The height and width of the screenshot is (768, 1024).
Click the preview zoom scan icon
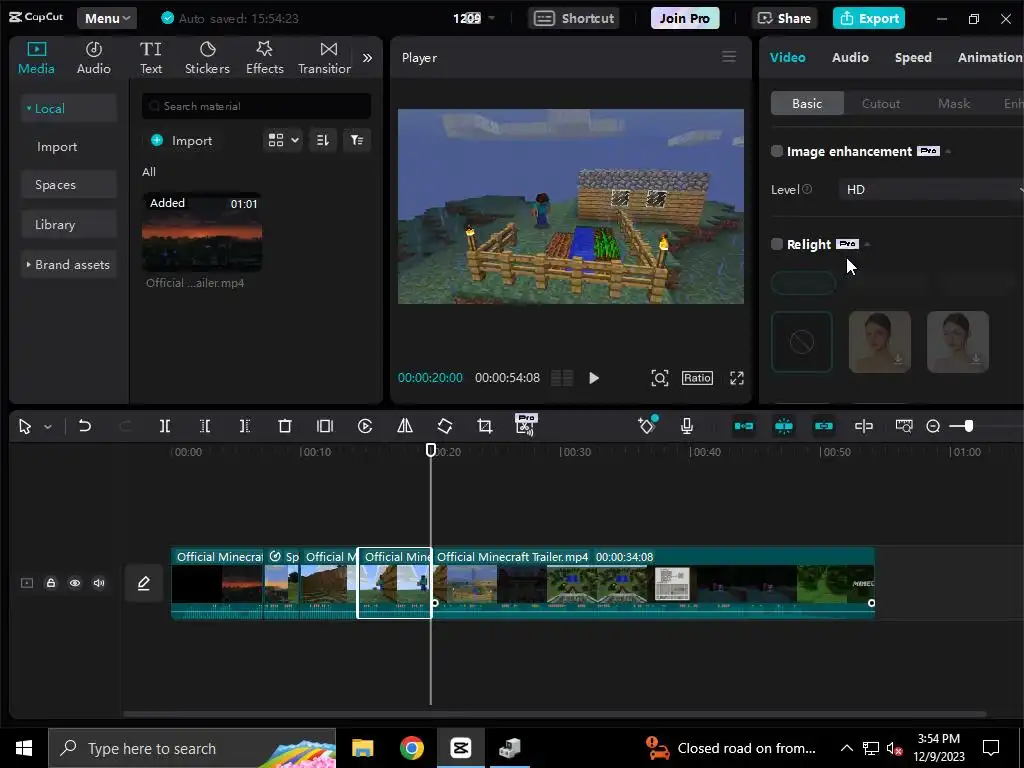point(660,378)
